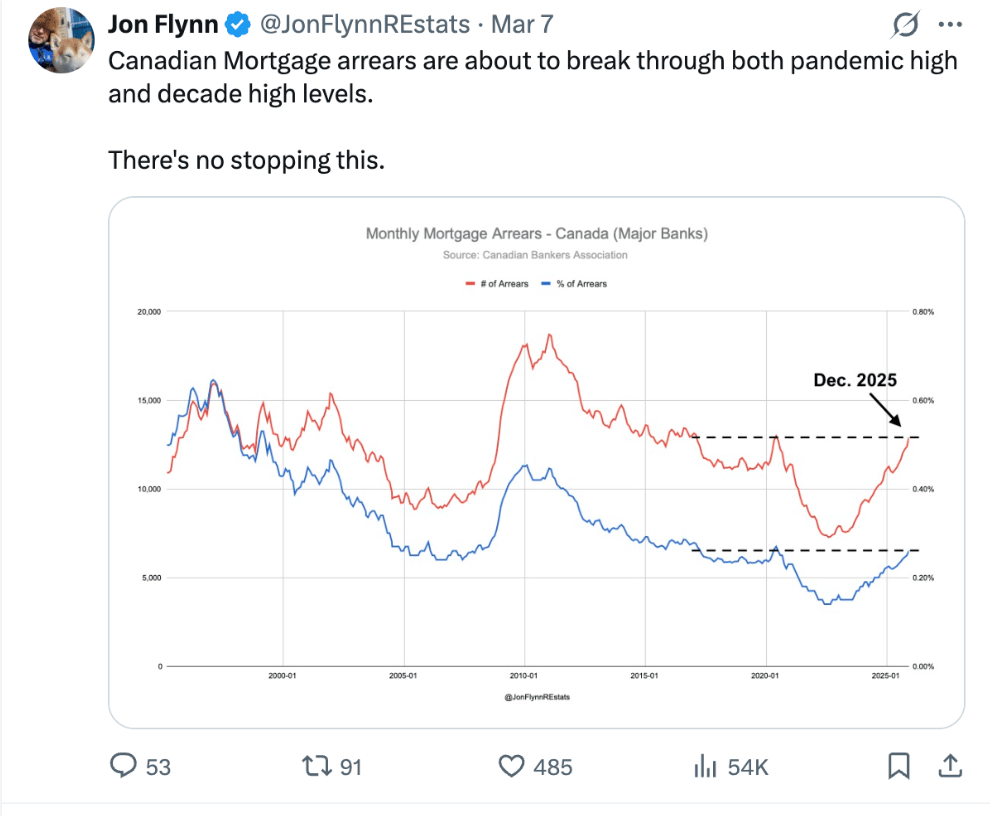Click the blue % of Arrears legend swatch

click(544, 284)
